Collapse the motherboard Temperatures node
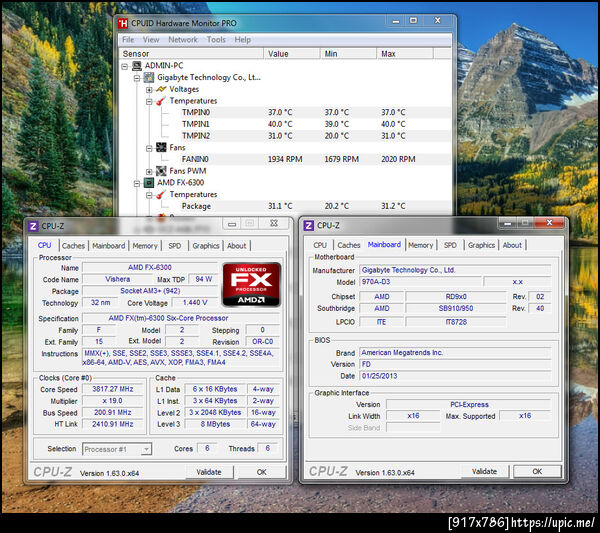Image resolution: width=600 pixels, height=533 pixels. 149,102
